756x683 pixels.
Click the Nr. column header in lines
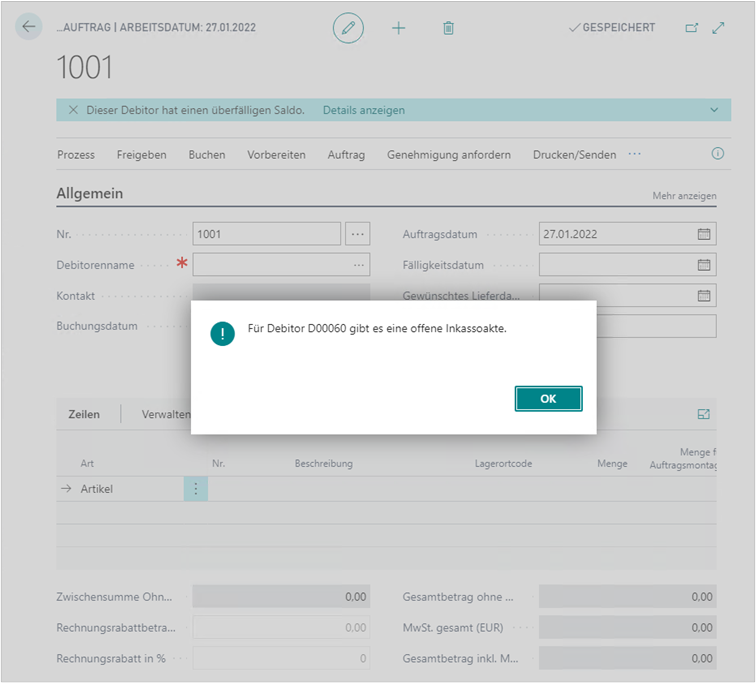pyautogui.click(x=218, y=463)
